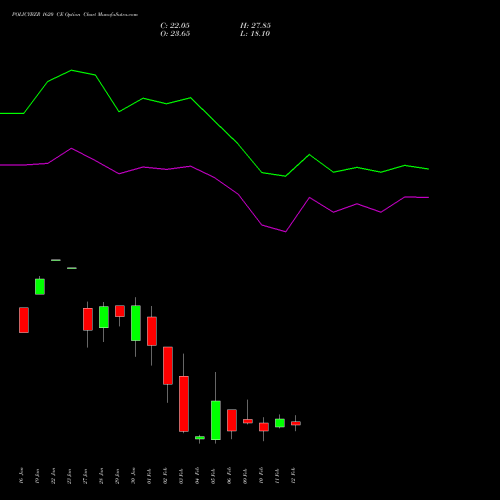Click the 05 Feb date label
Image resolution: width=500 pixels, height=500 pixels.
pos(214,476)
